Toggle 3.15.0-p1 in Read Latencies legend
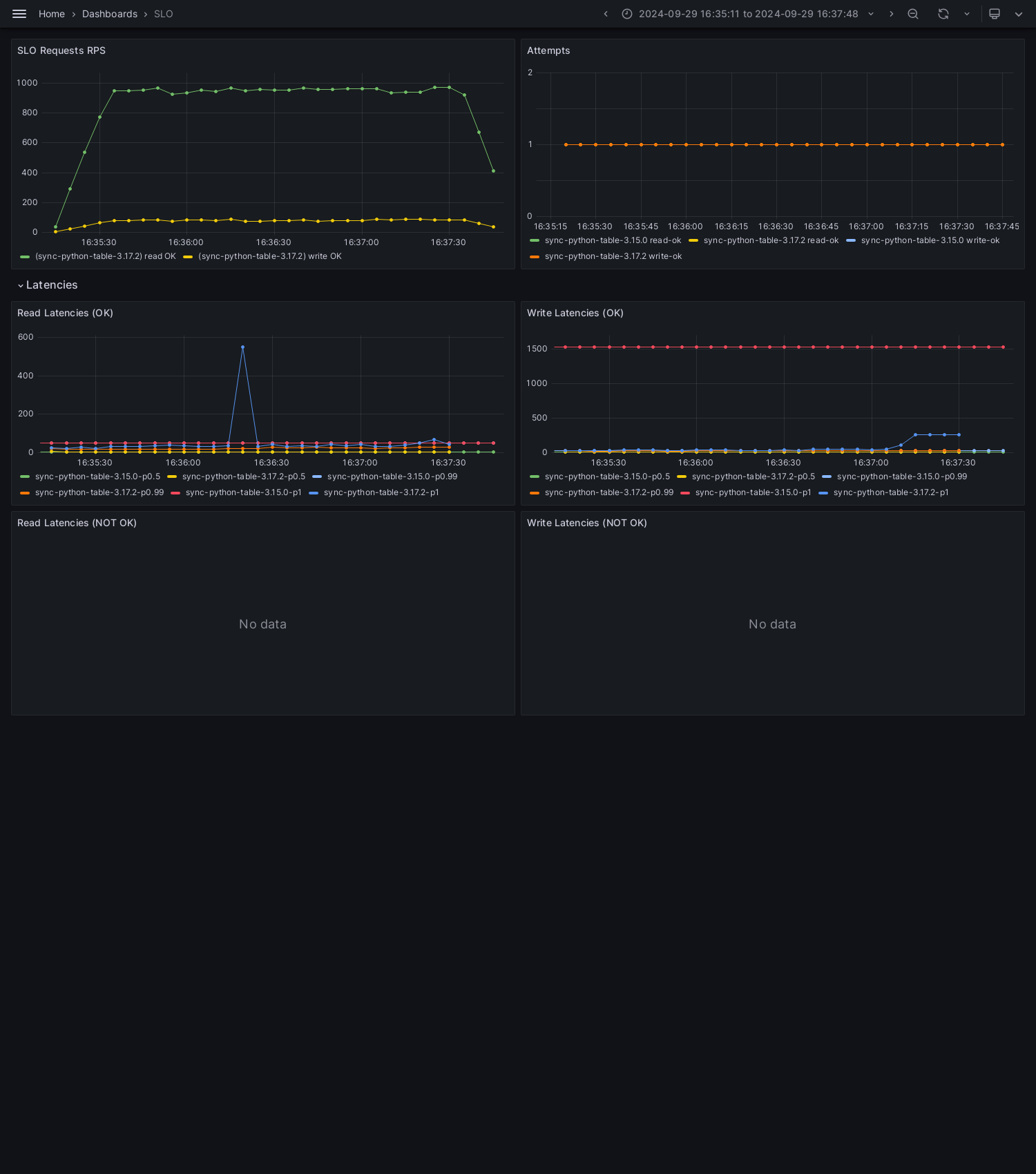This screenshot has height=1174, width=1036. point(244,492)
